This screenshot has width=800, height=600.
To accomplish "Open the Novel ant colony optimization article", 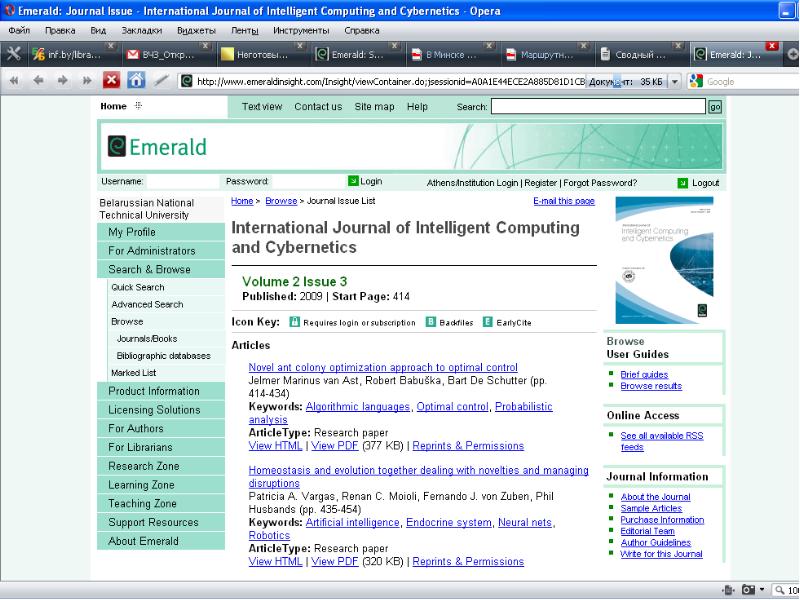I will click(x=382, y=367).
